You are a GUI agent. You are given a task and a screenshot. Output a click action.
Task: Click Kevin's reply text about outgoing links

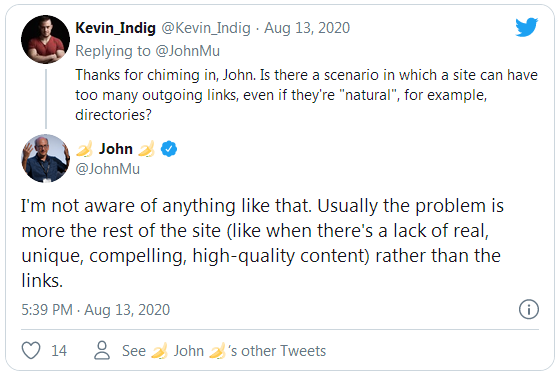click(306, 95)
